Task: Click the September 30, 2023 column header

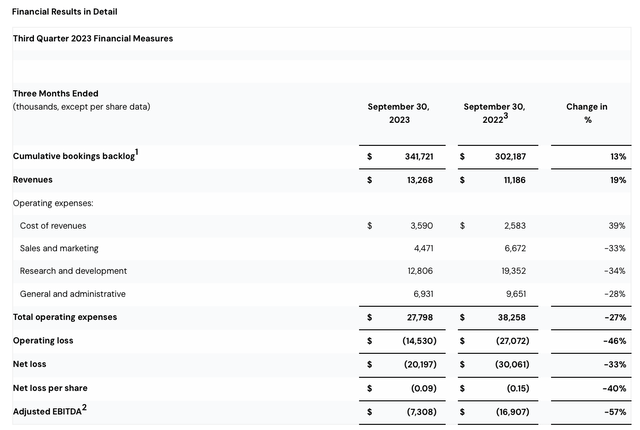Action: click(400, 113)
